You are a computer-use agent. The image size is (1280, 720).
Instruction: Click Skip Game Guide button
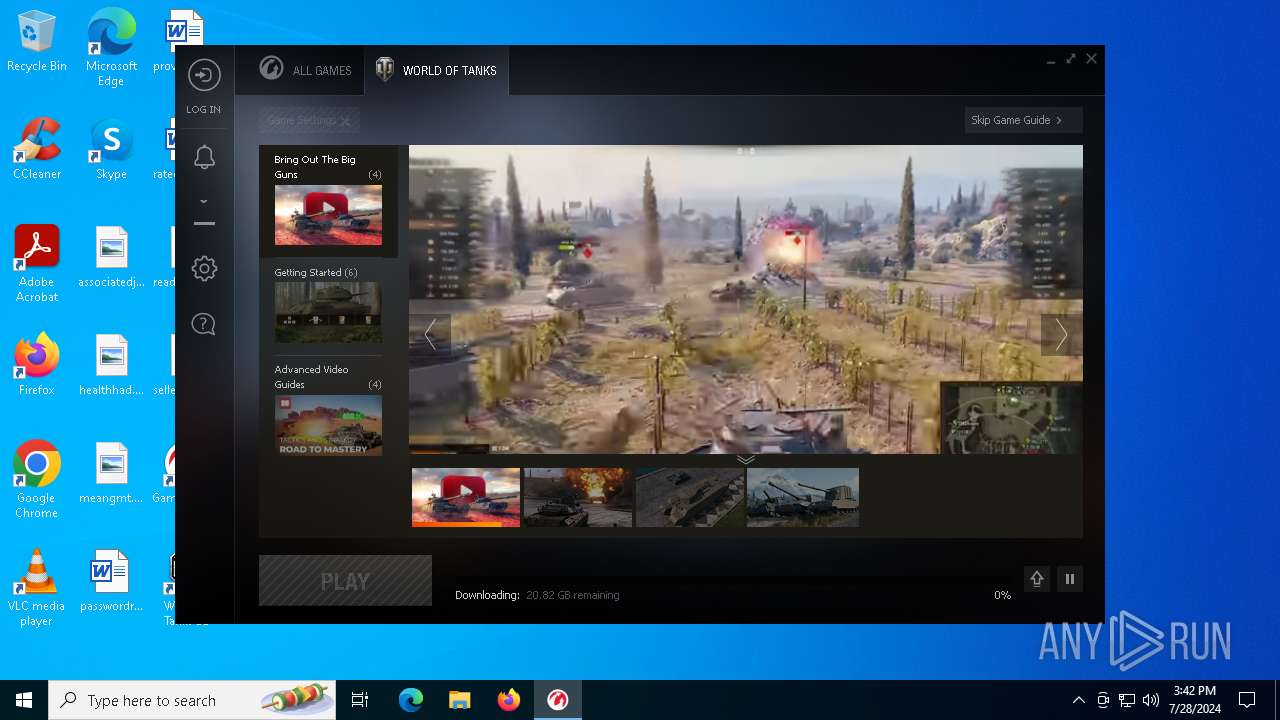1023,120
